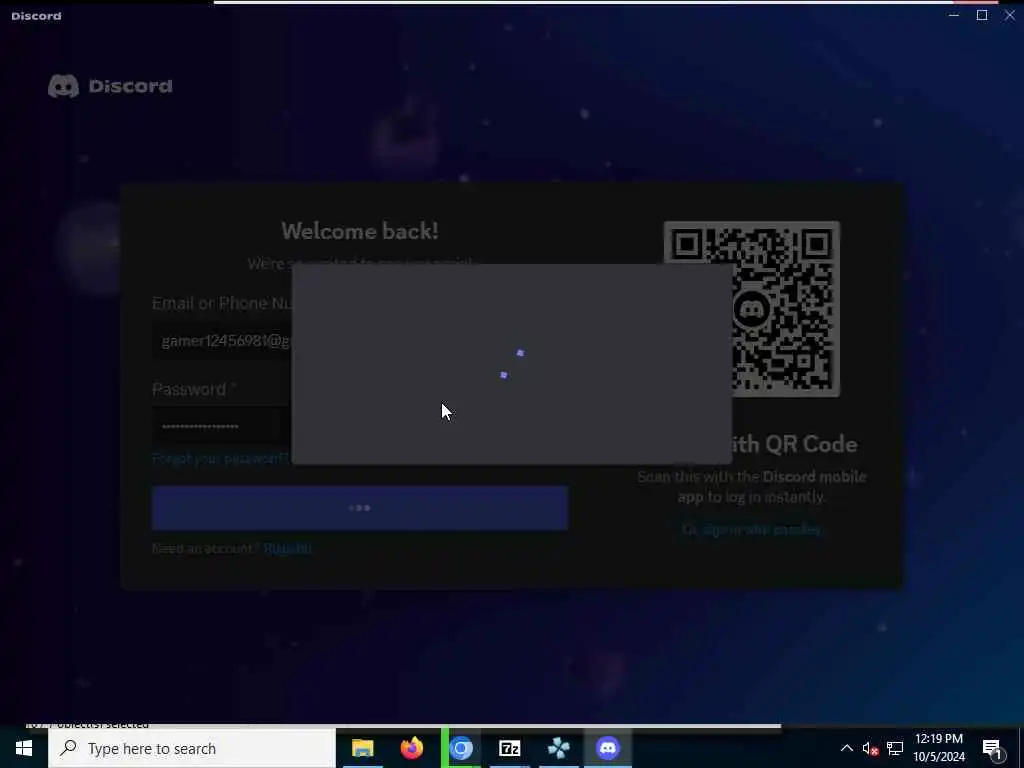Close the Discord window
Screen dimensions: 1024x768
coord(1010,15)
